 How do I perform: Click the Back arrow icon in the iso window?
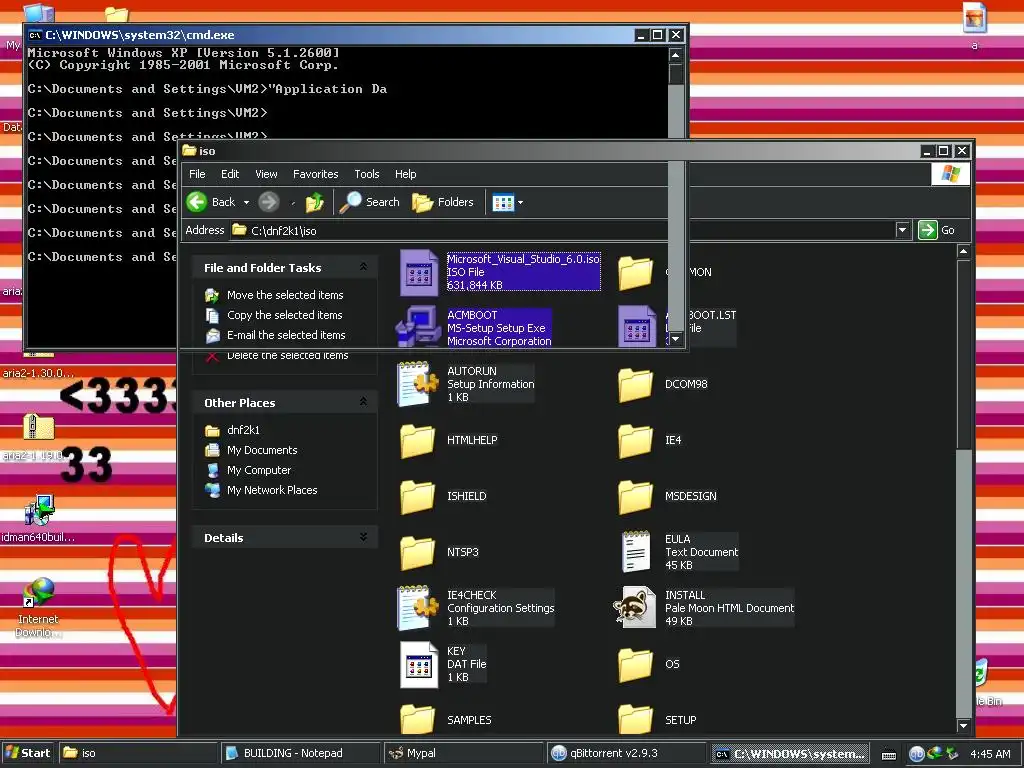(x=197, y=202)
